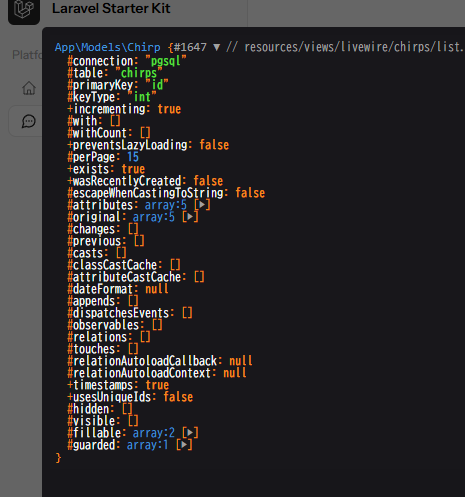This screenshot has width=465, height=497.
Task: Select the "chirps" table value
Action: 139,73
